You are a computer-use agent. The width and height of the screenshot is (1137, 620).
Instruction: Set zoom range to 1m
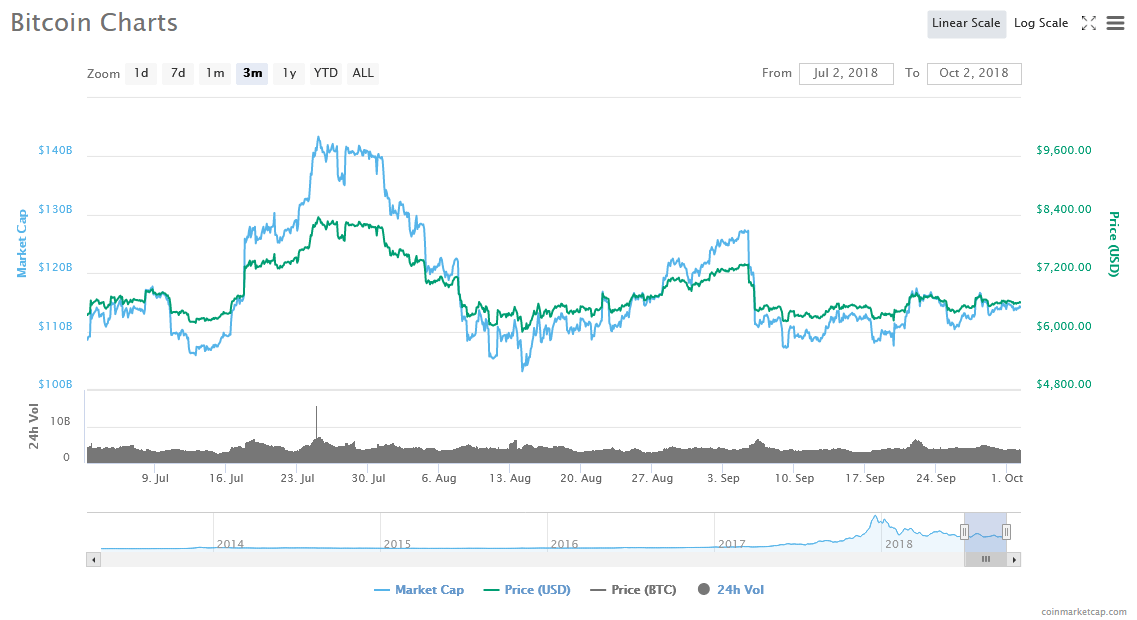click(215, 73)
